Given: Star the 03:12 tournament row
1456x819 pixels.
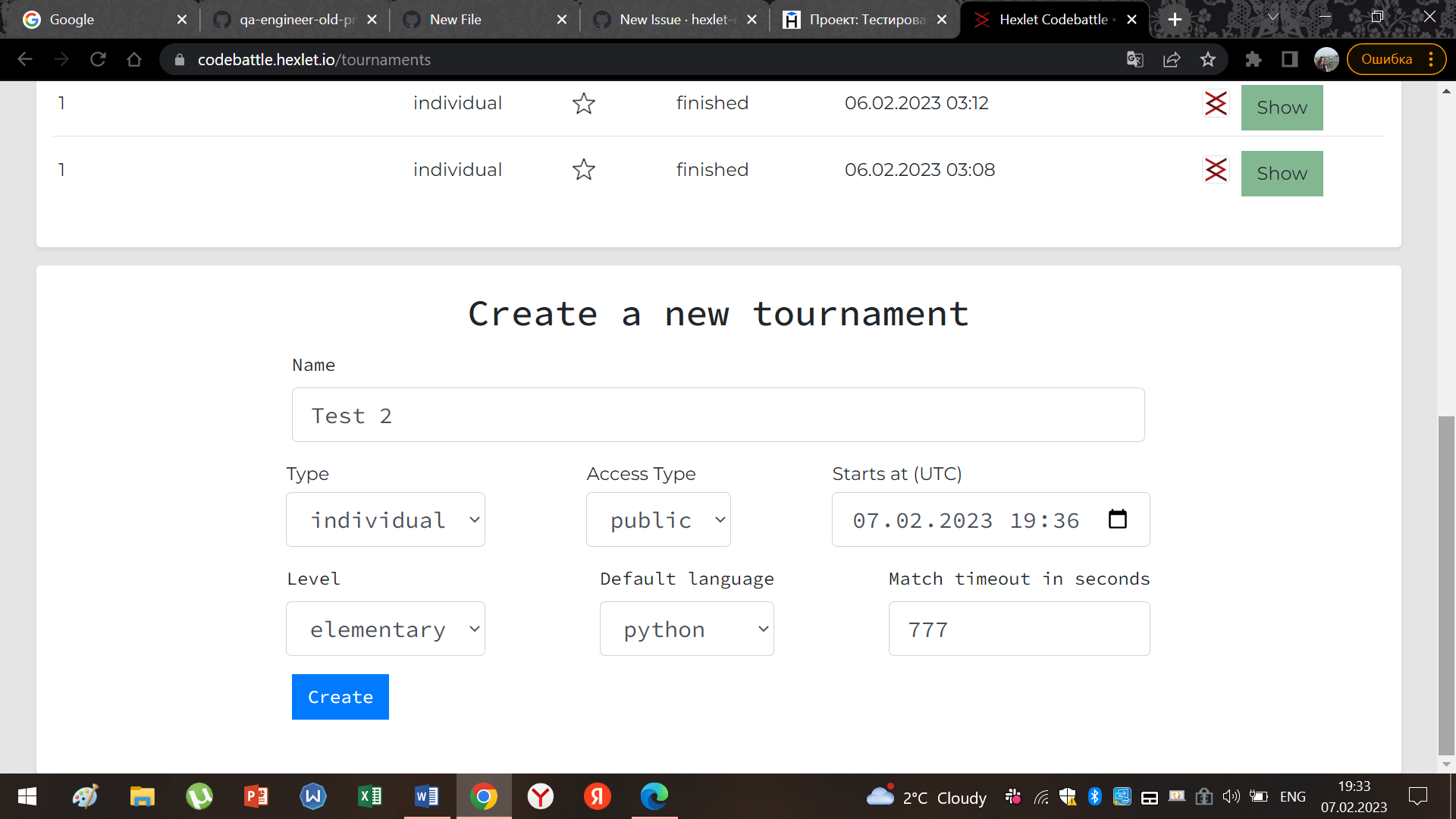Looking at the screenshot, I should click(583, 103).
